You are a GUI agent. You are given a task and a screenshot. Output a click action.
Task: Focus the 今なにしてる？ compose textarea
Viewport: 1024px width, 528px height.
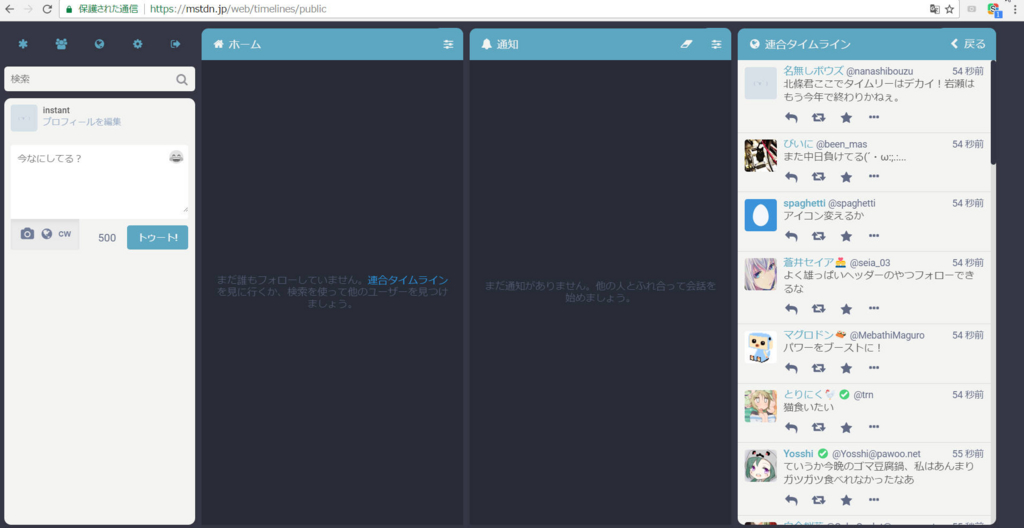pos(99,182)
